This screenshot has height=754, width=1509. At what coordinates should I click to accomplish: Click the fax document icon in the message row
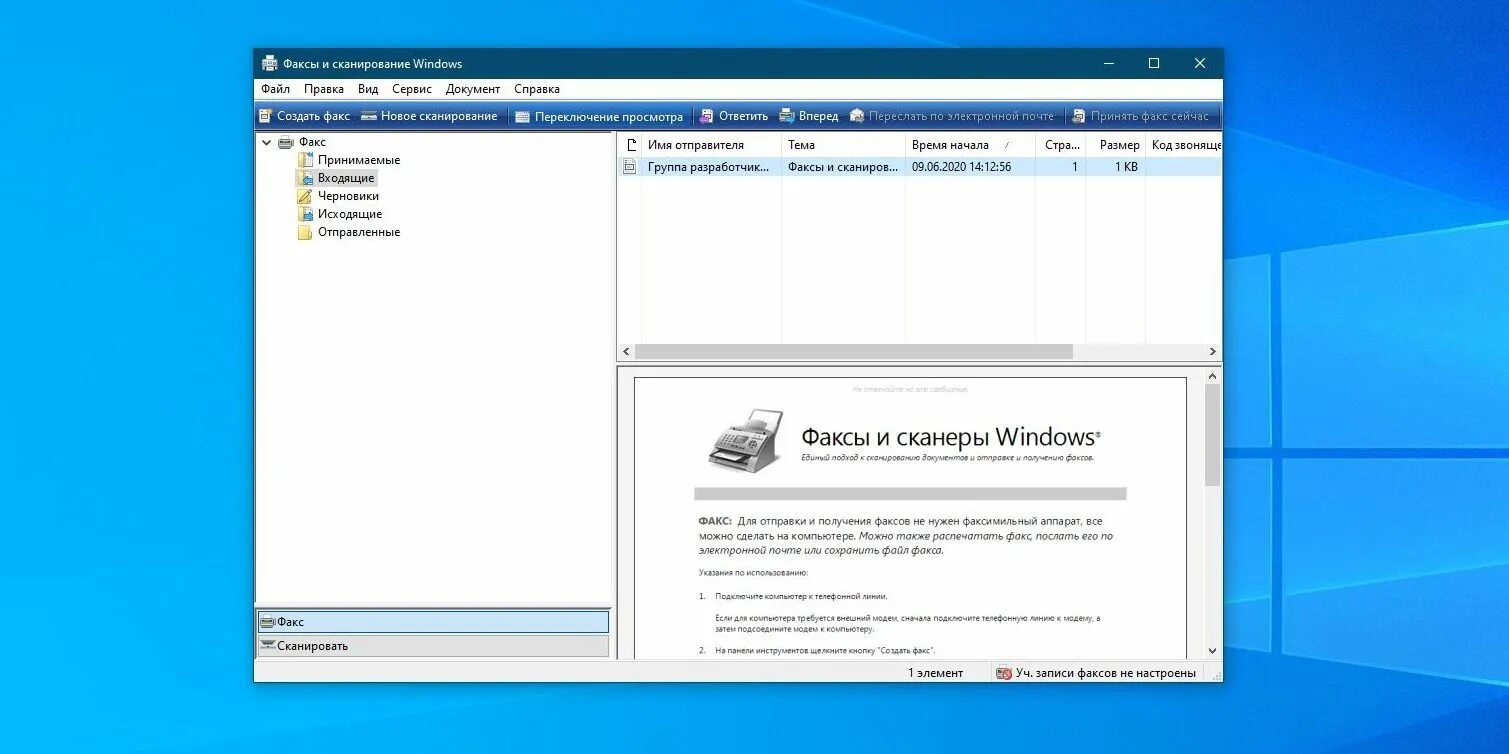[x=629, y=167]
